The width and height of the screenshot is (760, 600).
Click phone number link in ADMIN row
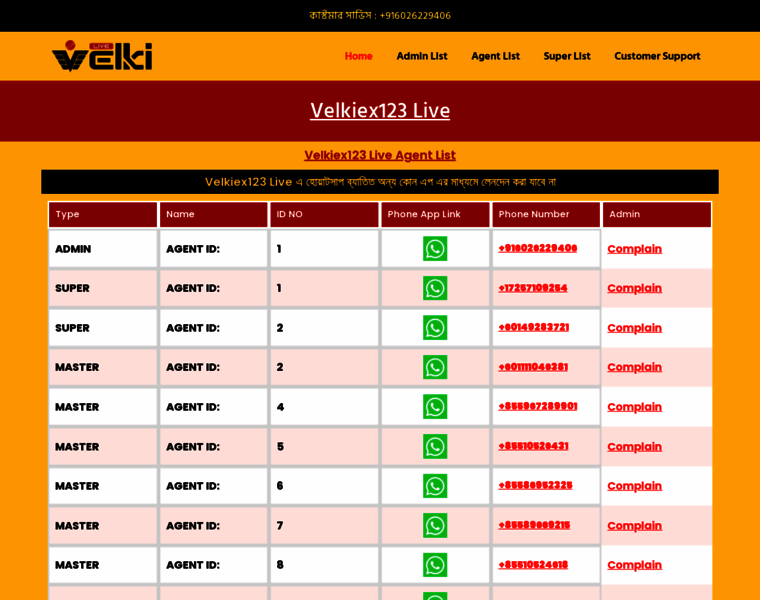538,248
